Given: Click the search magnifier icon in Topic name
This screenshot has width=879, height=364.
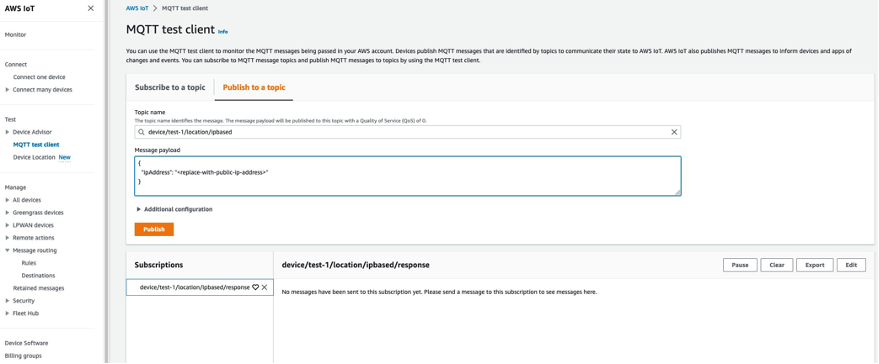Looking at the screenshot, I should (141, 132).
